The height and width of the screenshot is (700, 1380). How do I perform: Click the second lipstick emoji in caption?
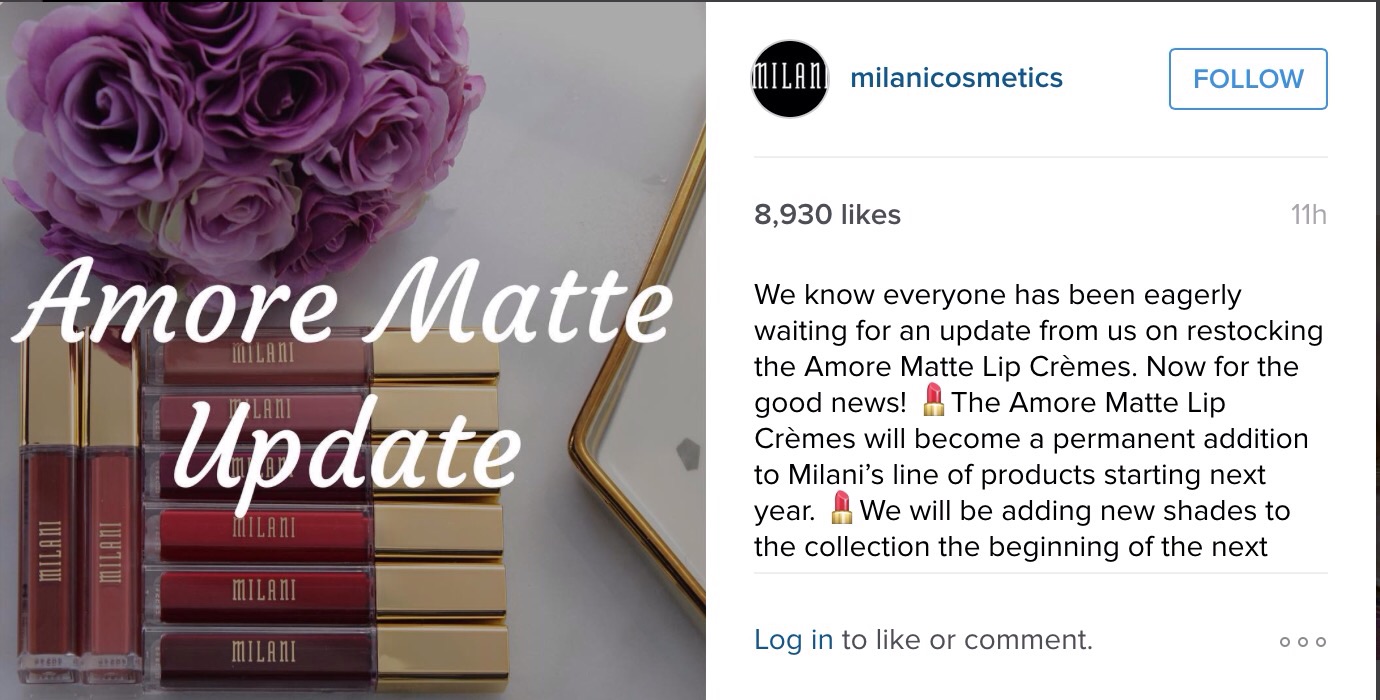point(842,510)
